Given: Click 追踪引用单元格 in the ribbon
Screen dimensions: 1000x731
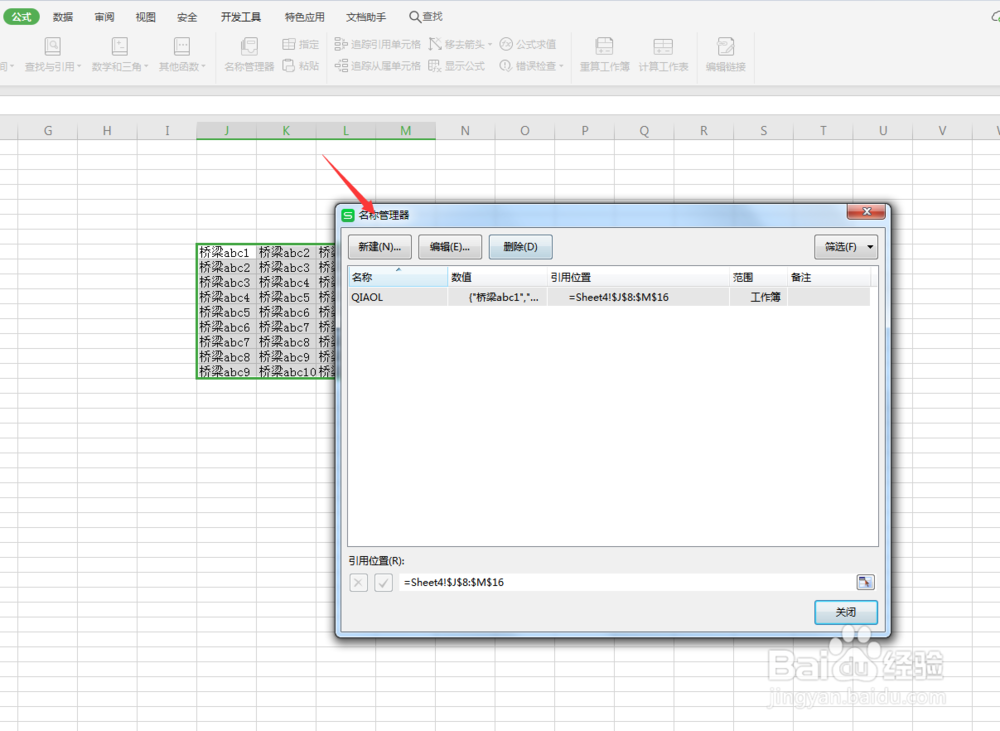Looking at the screenshot, I should click(x=377, y=44).
